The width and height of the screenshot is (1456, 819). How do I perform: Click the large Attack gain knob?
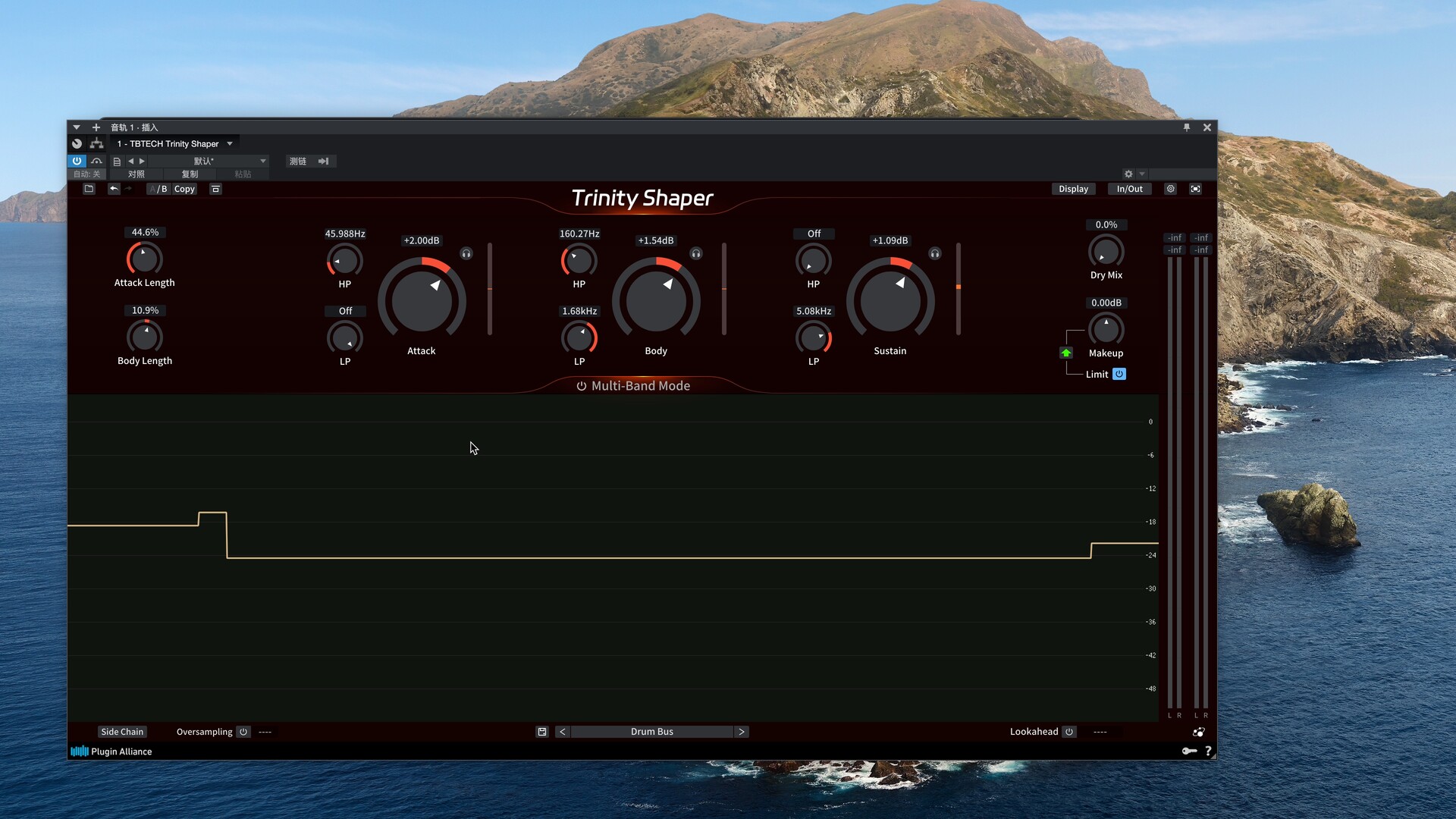tap(422, 301)
